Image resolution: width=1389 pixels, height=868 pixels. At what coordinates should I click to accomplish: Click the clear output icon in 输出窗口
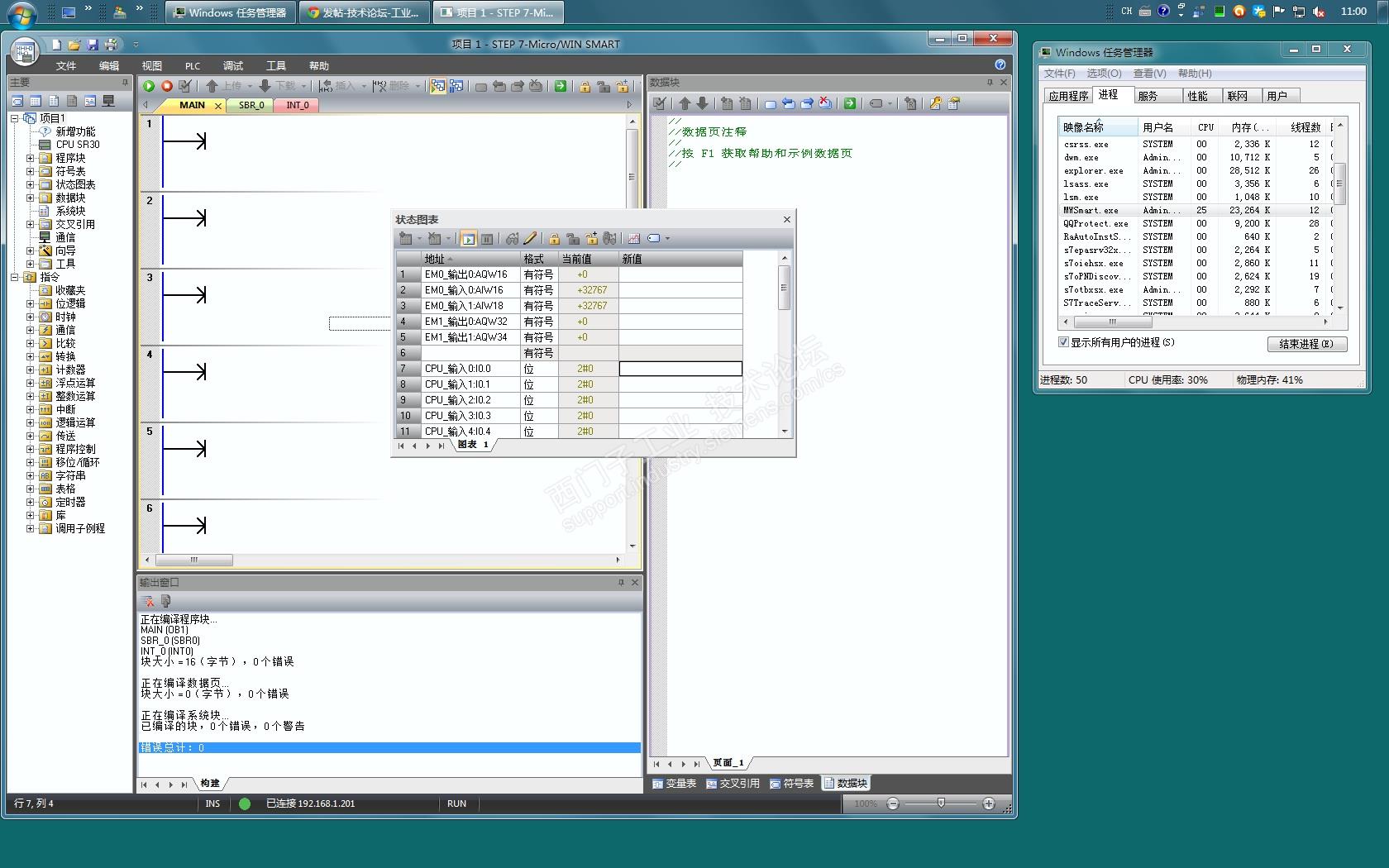(148, 601)
